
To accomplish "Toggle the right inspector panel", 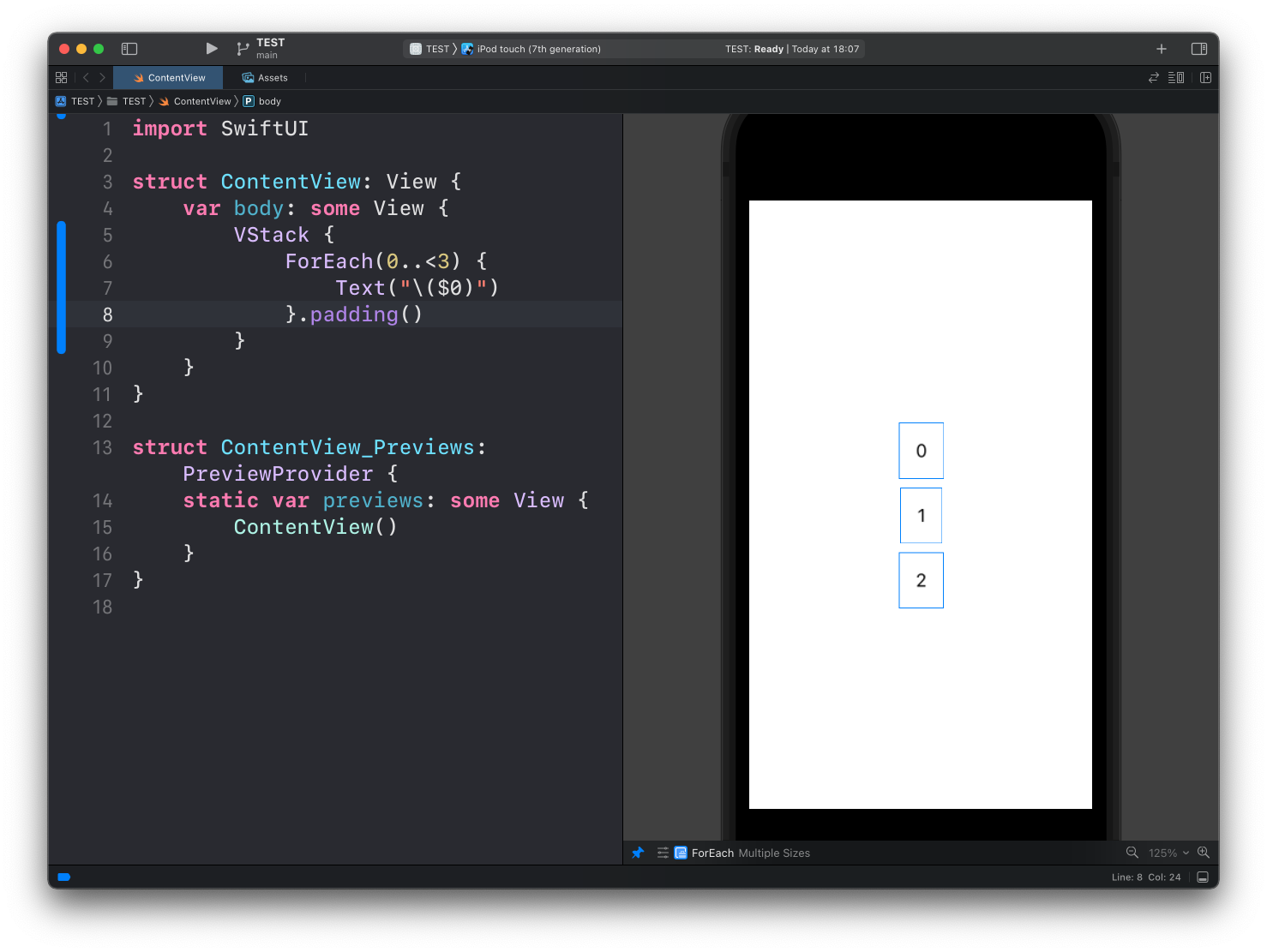I will 1199,49.
